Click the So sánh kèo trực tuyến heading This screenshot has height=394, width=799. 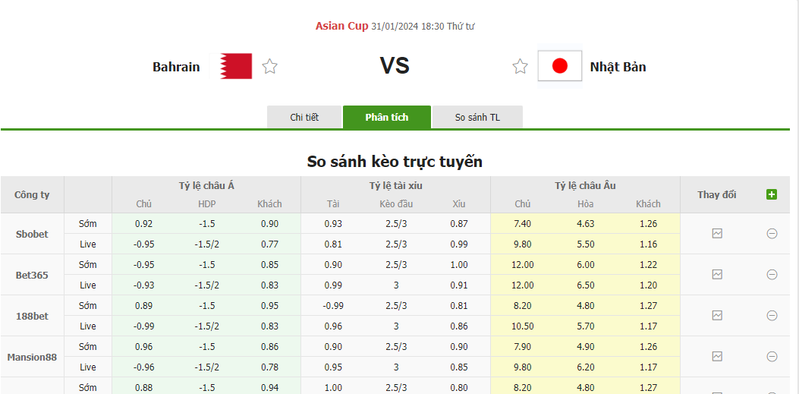pyautogui.click(x=394, y=162)
